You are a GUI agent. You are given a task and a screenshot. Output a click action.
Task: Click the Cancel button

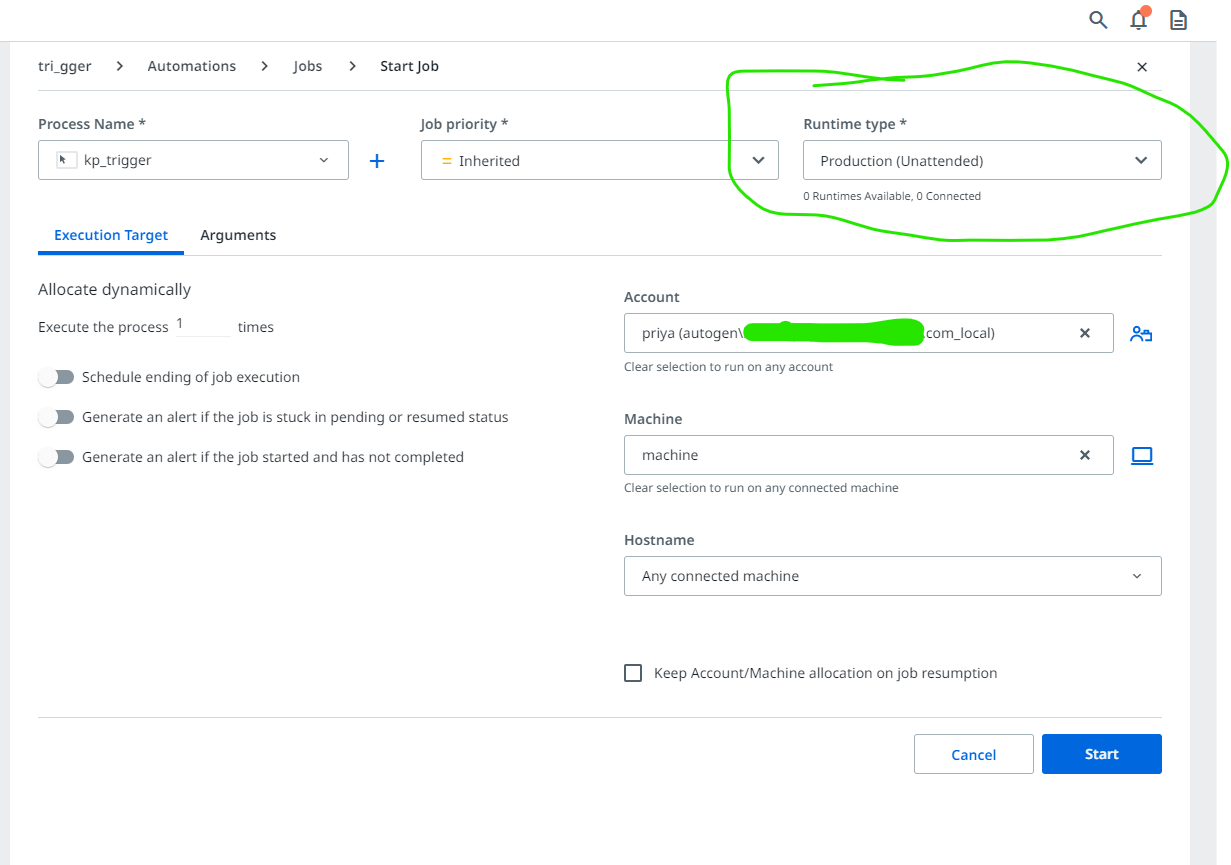973,754
